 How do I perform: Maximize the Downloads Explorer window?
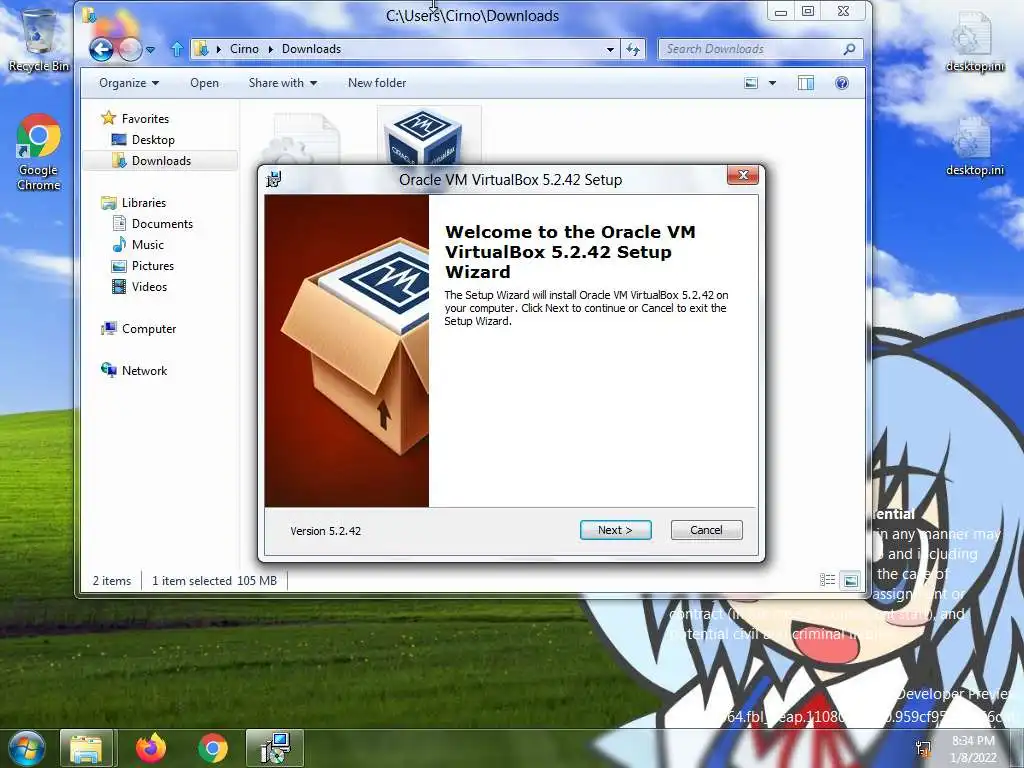(808, 12)
